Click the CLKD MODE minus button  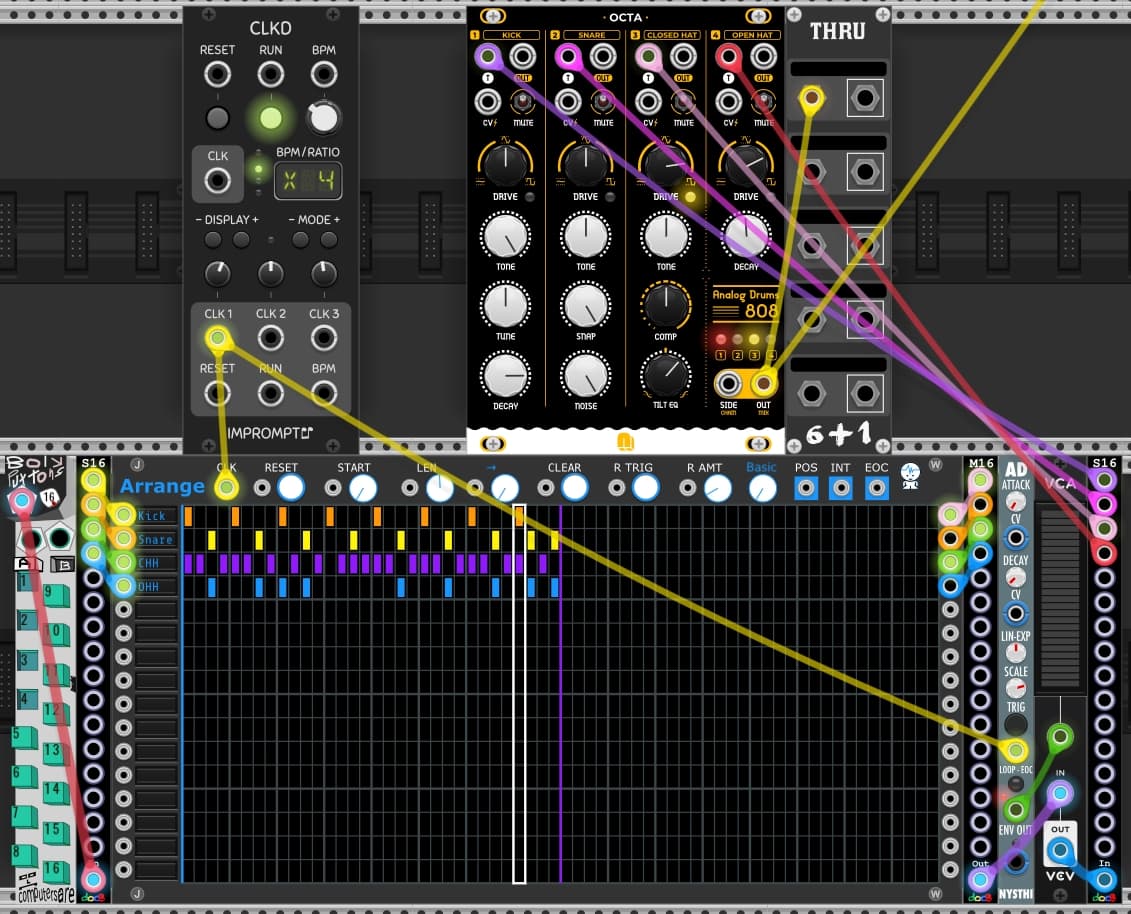[x=300, y=240]
